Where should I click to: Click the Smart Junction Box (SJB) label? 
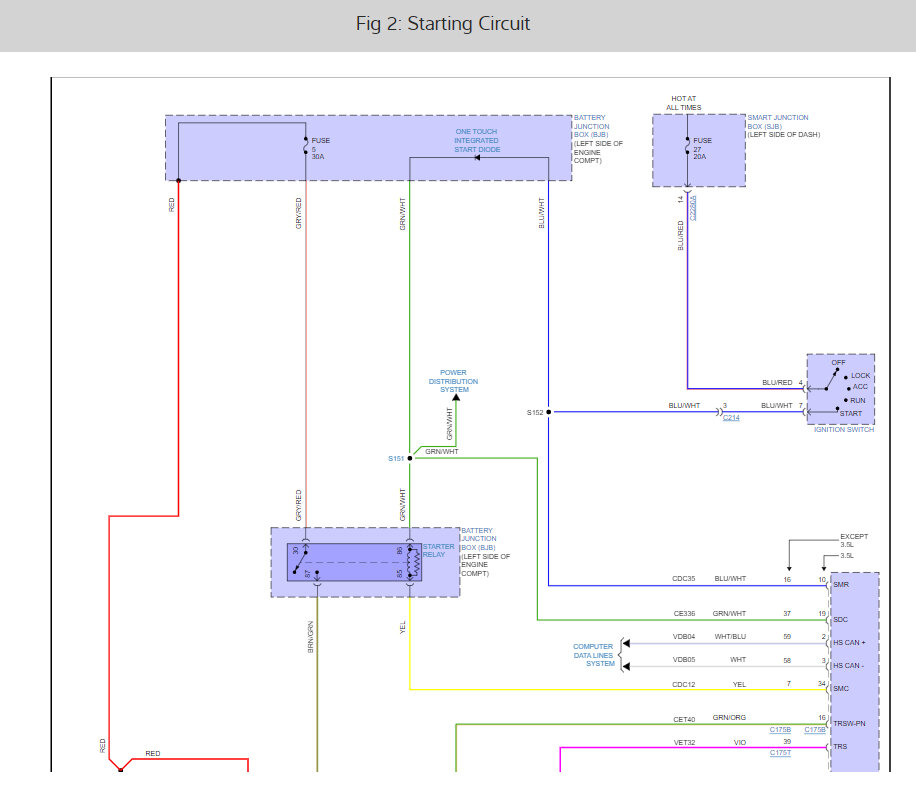point(778,122)
